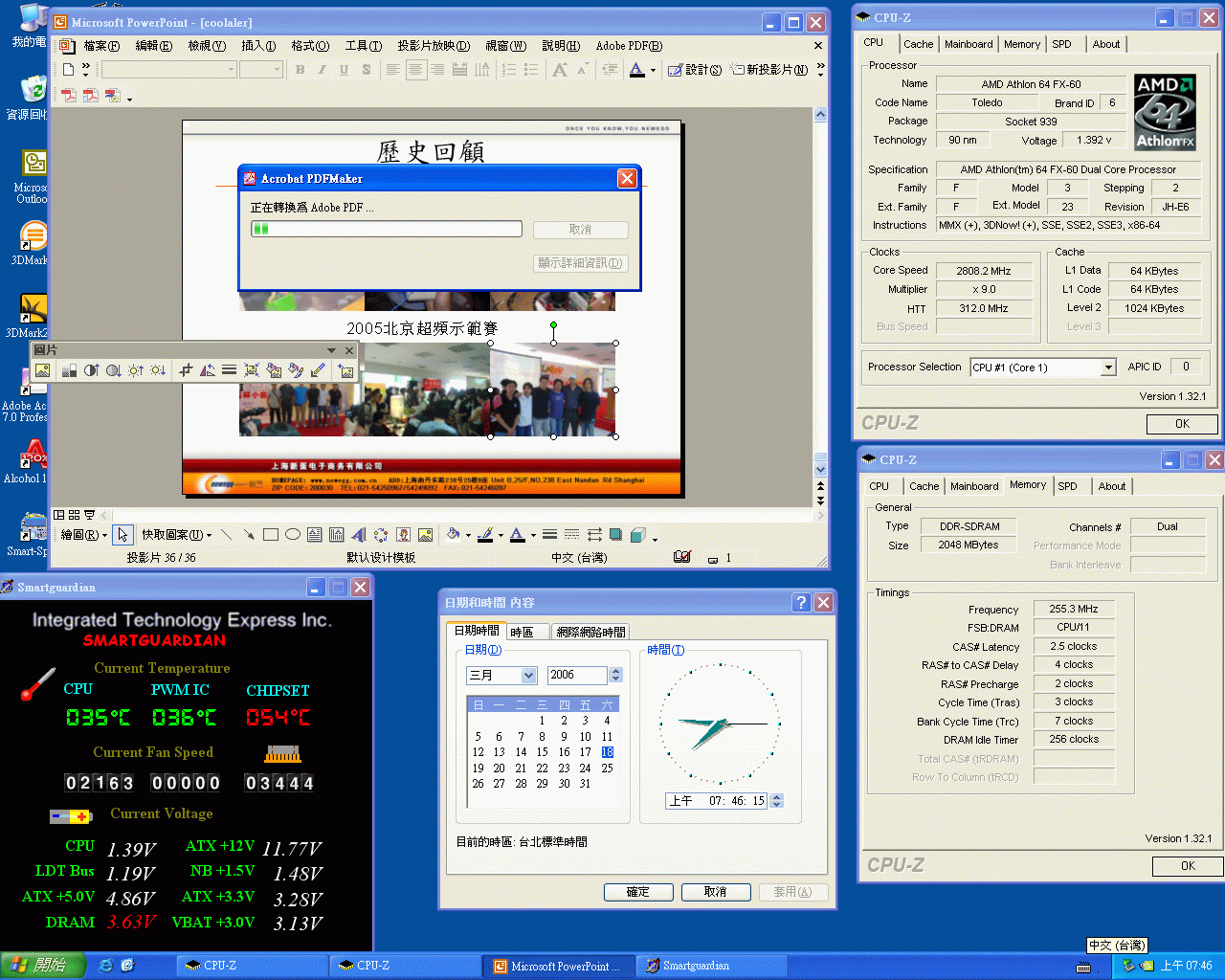Click Less Brightness icon in Picture toolbar

(x=158, y=370)
